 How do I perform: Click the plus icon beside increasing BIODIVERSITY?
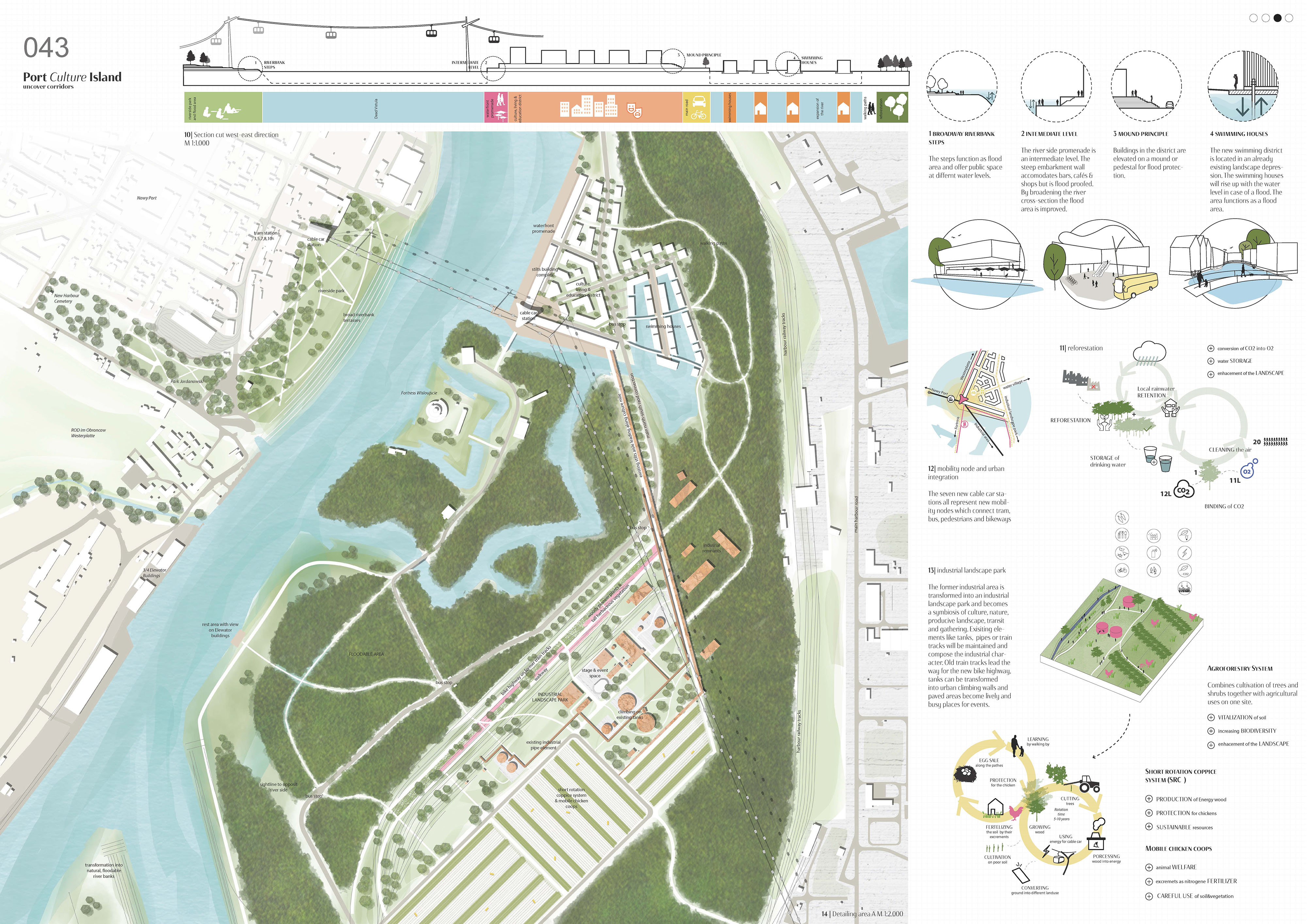(x=1211, y=731)
